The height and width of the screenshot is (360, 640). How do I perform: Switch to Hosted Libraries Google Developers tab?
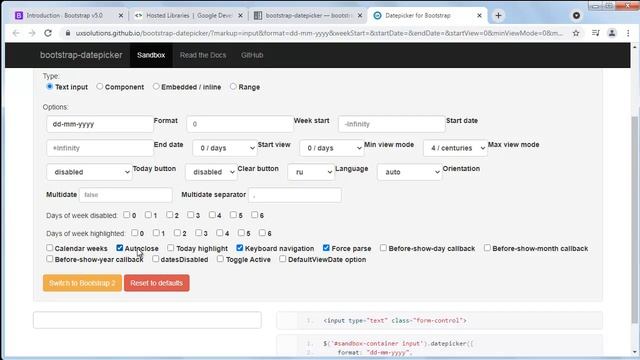(189, 16)
